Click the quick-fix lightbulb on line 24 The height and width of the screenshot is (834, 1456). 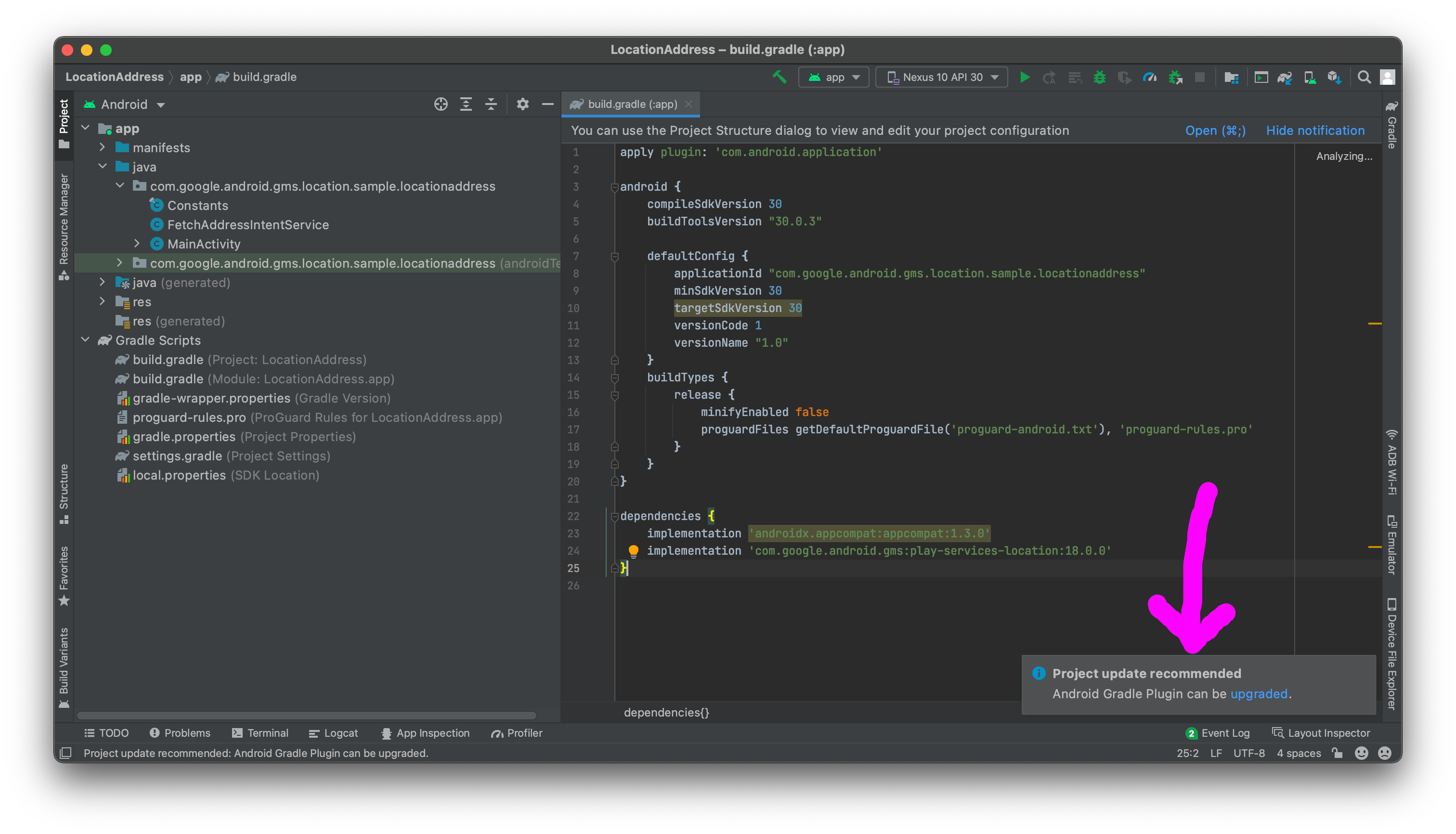pos(633,551)
